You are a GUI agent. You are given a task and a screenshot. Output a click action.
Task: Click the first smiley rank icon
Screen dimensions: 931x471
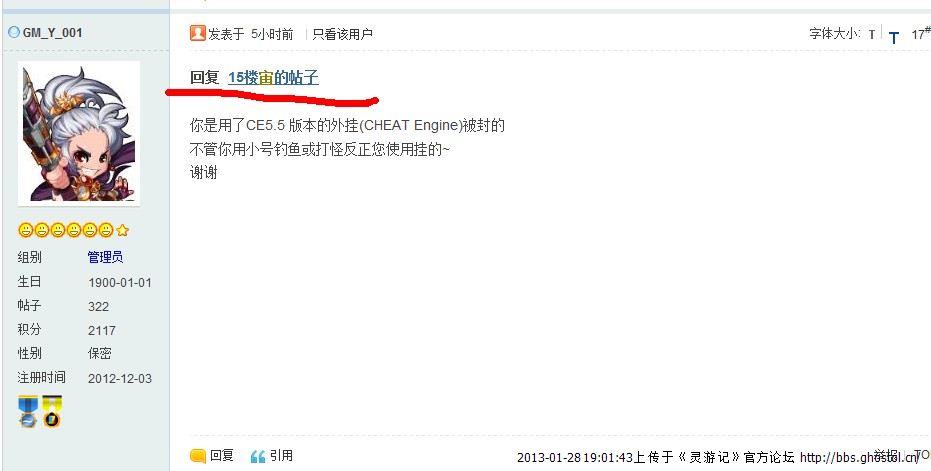[25, 230]
